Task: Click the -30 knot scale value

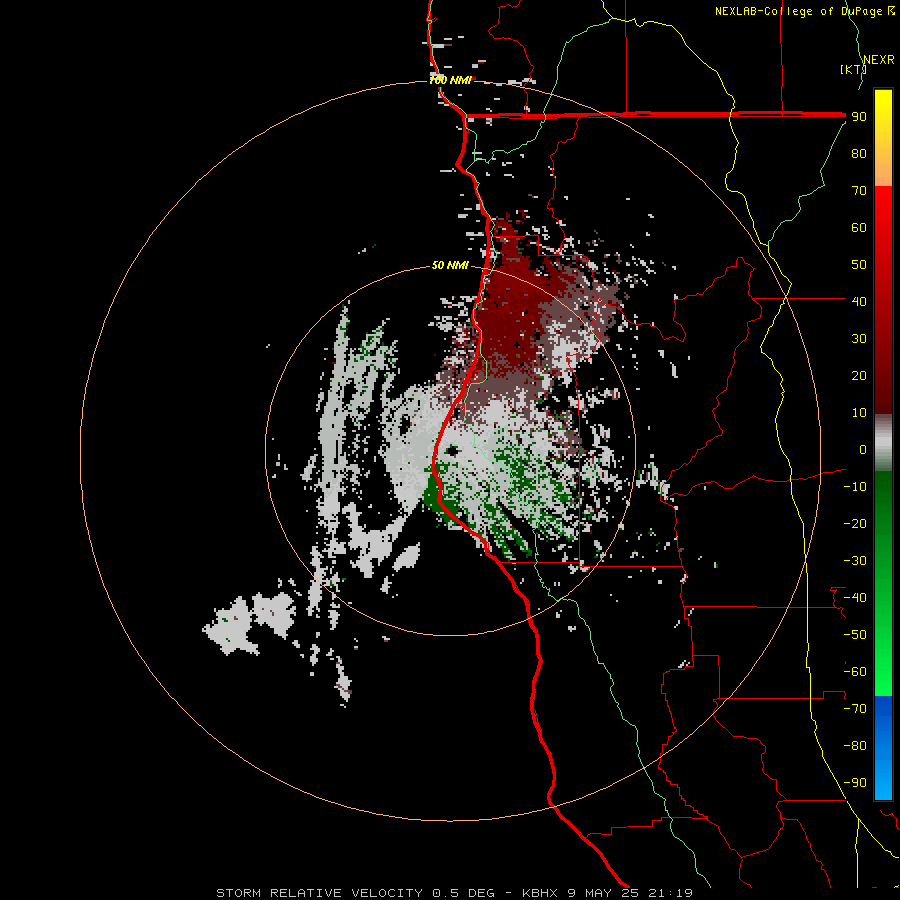Action: click(x=855, y=561)
